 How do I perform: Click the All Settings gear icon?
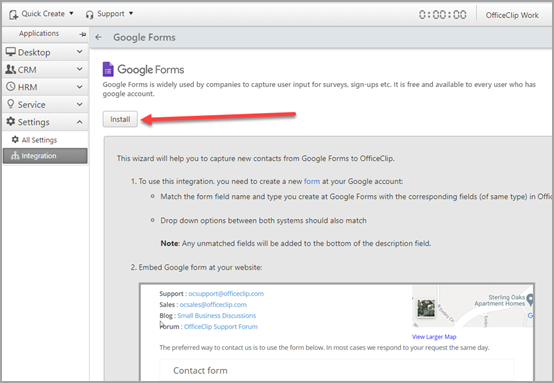point(15,140)
